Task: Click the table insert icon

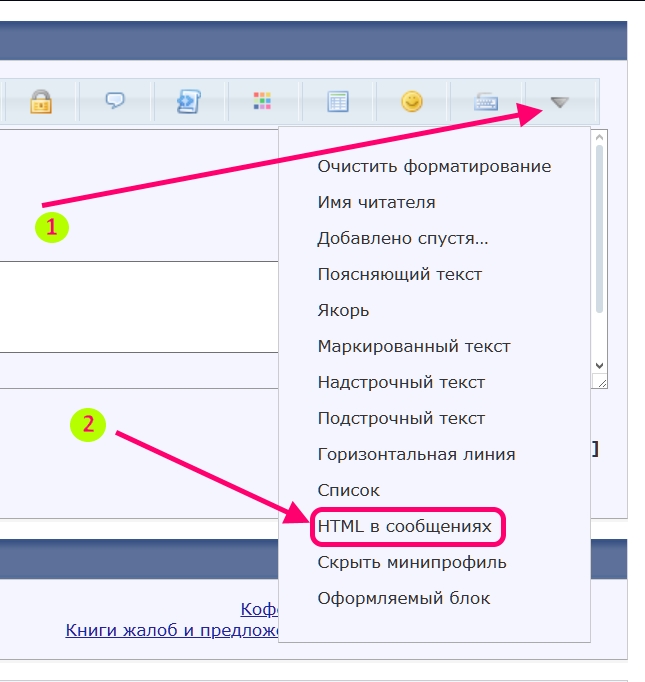Action: click(x=338, y=102)
